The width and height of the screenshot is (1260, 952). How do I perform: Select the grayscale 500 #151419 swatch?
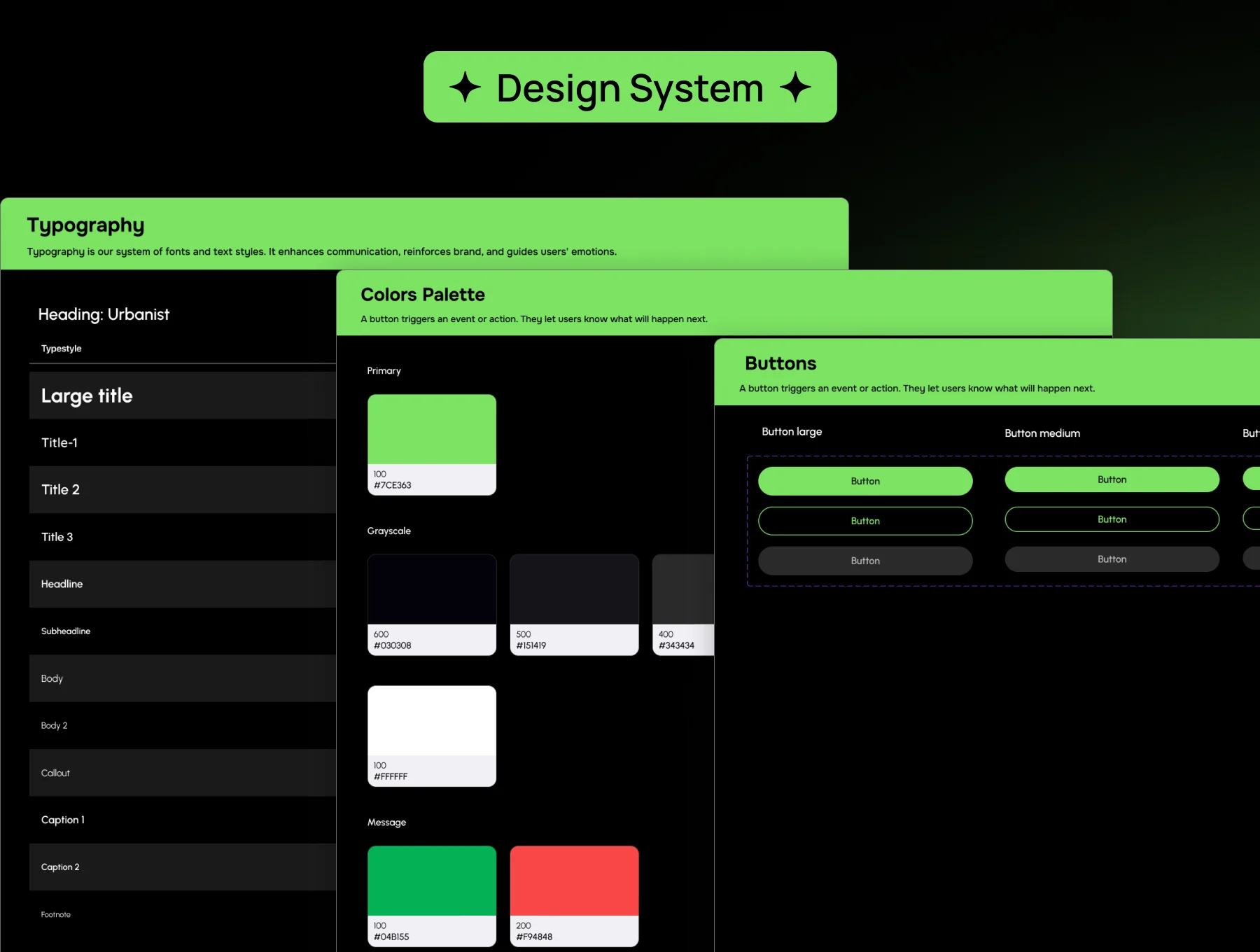click(x=574, y=605)
